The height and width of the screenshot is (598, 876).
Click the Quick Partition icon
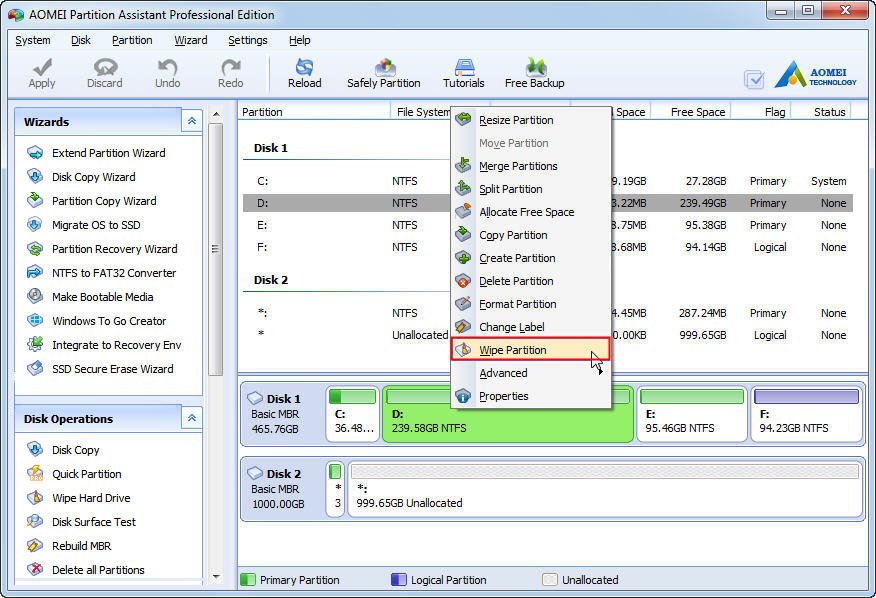tap(35, 474)
